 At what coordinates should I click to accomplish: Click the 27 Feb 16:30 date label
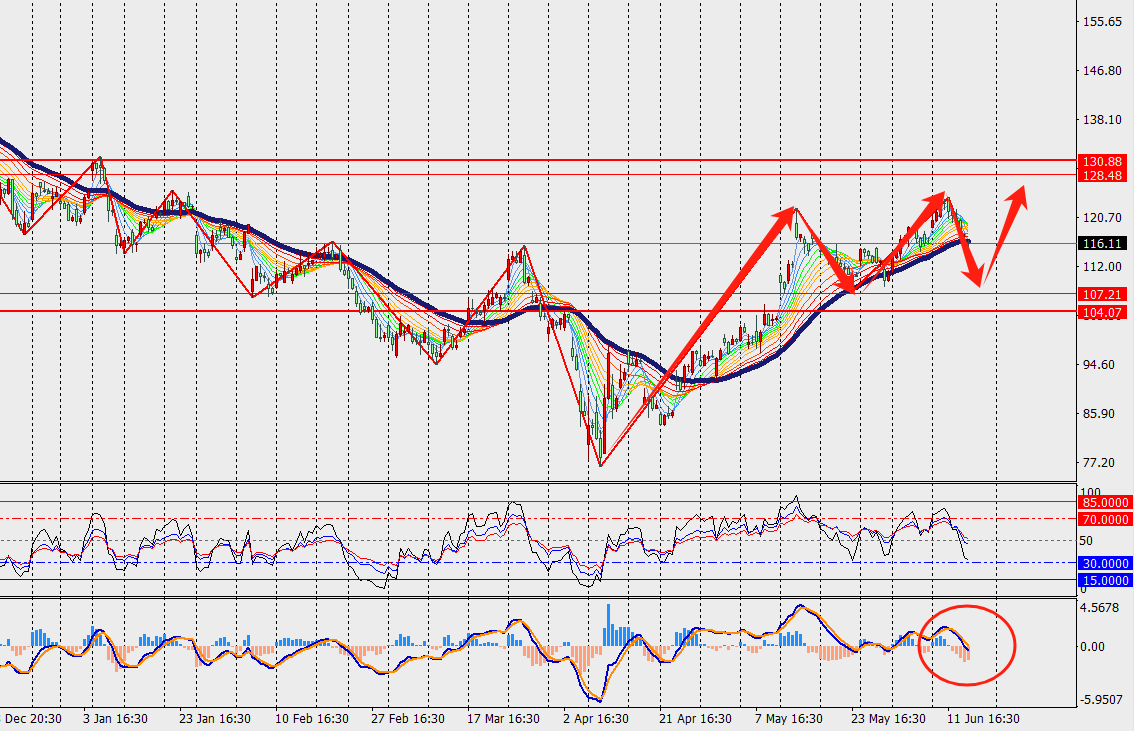pyautogui.click(x=408, y=719)
